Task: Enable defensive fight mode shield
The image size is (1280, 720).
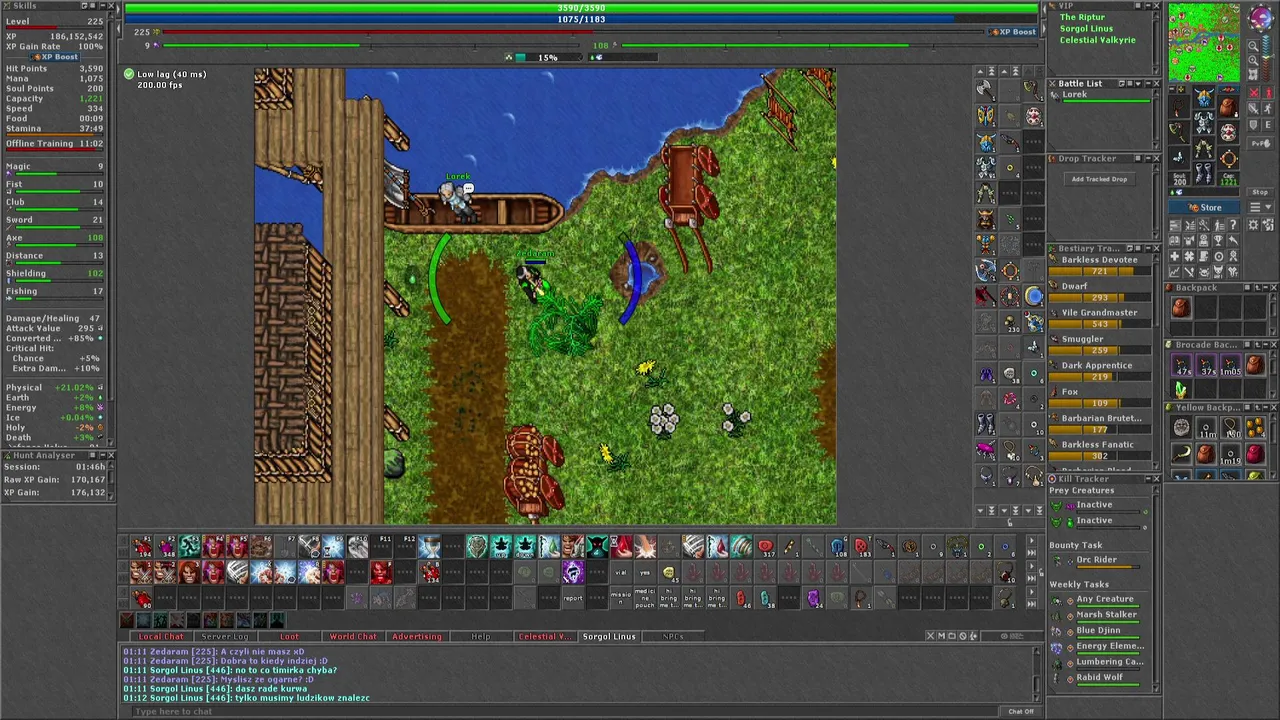Action: point(1253,124)
